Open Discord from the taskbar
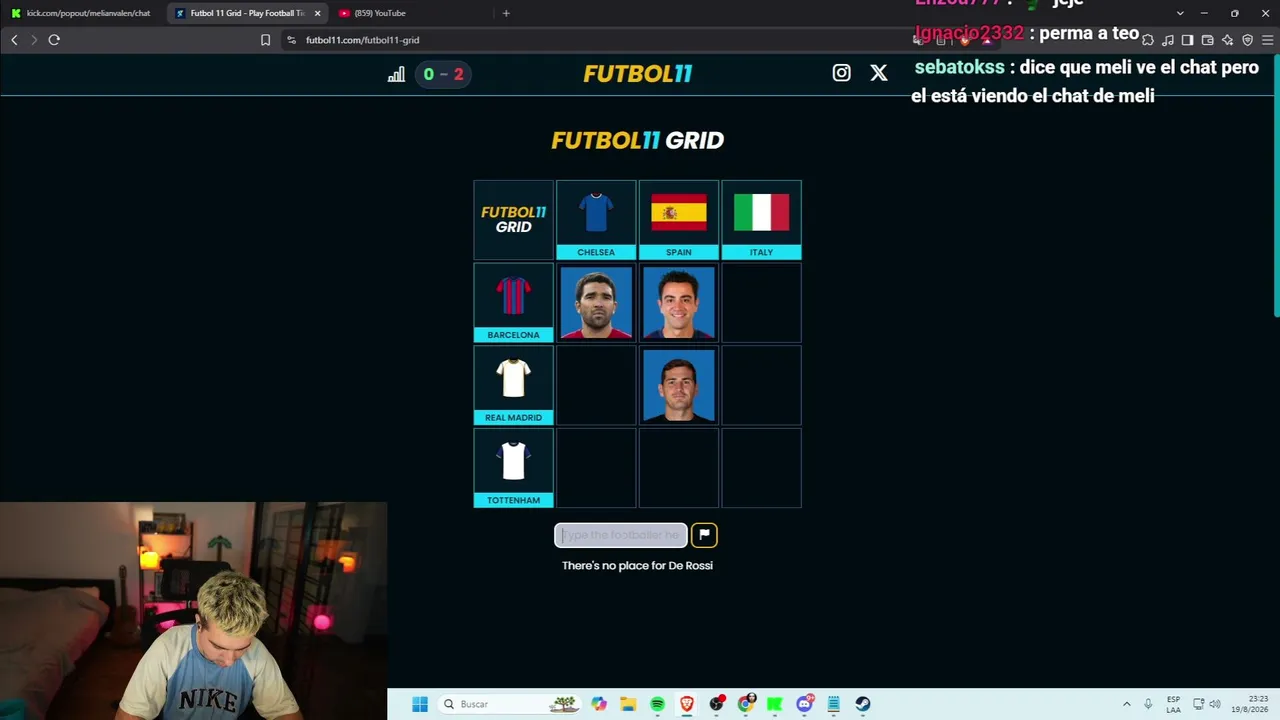Image resolution: width=1280 pixels, height=720 pixels. 804,704
